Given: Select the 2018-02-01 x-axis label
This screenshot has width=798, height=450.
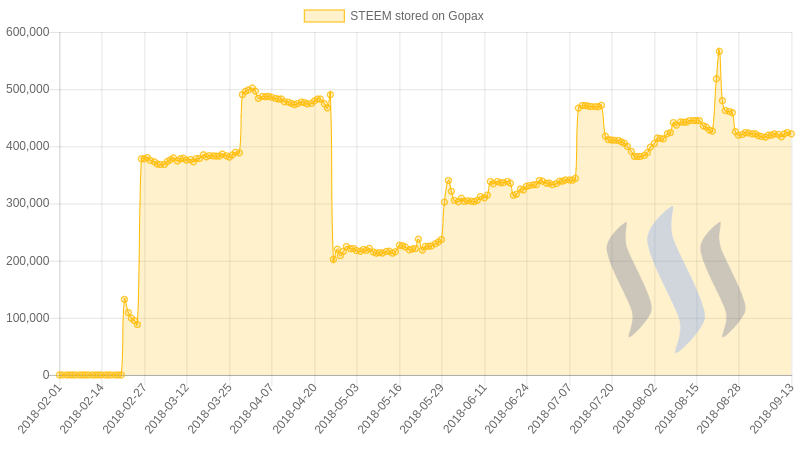Looking at the screenshot, I should (x=40, y=409).
